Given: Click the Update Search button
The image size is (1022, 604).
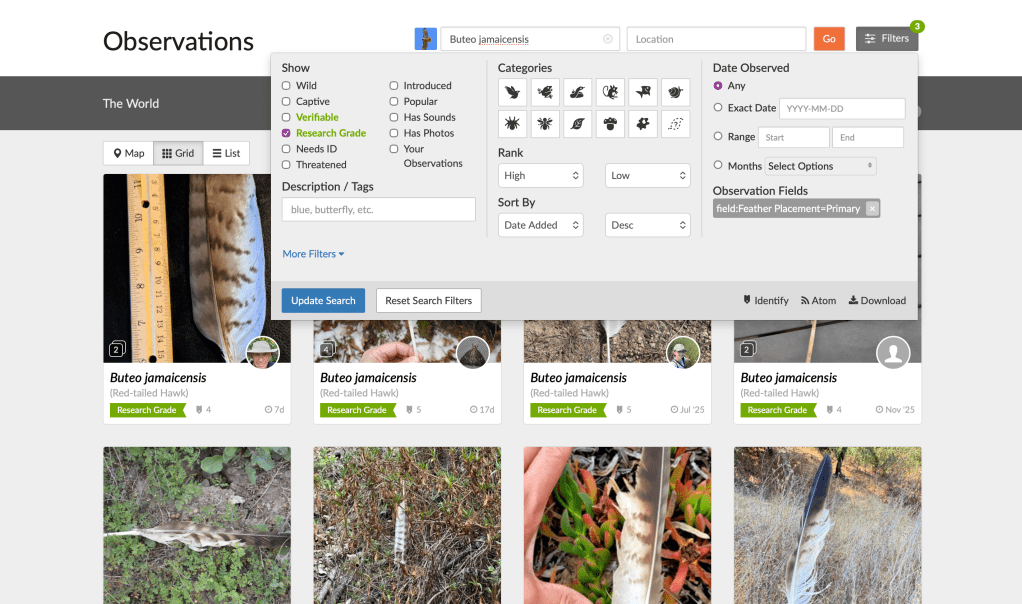Looking at the screenshot, I should [323, 301].
